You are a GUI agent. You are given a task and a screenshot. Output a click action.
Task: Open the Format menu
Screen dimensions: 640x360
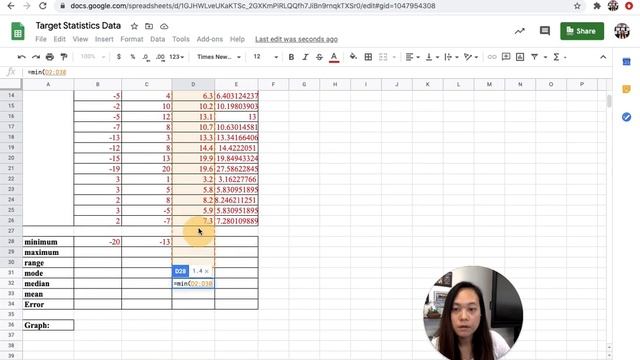[132, 39]
